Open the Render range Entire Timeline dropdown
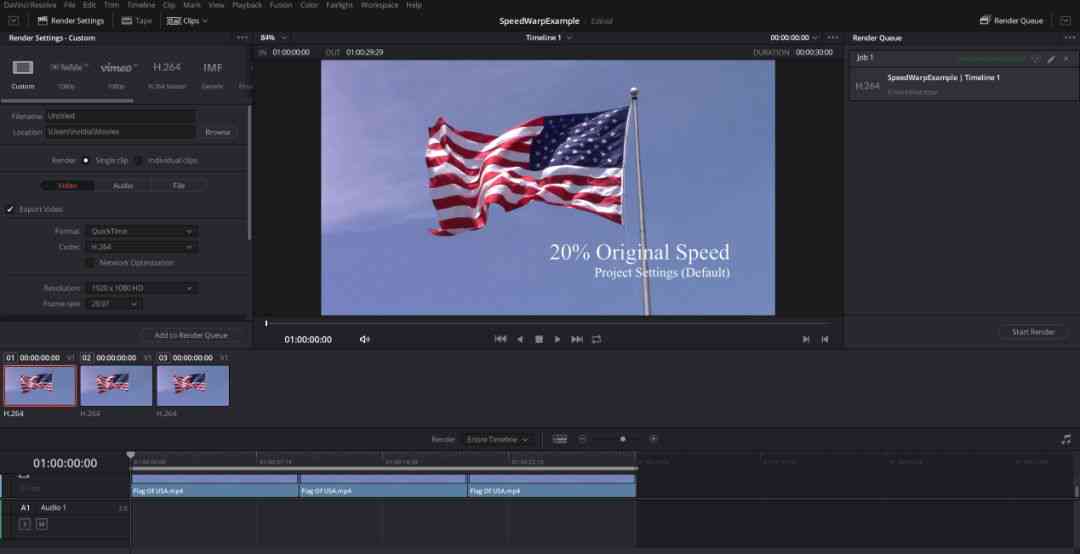Viewport: 1080px width, 554px height. (x=497, y=440)
